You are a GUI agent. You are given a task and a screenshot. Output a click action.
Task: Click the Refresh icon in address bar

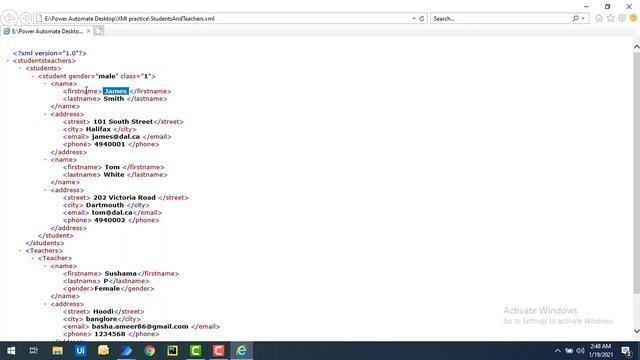pyautogui.click(x=422, y=18)
